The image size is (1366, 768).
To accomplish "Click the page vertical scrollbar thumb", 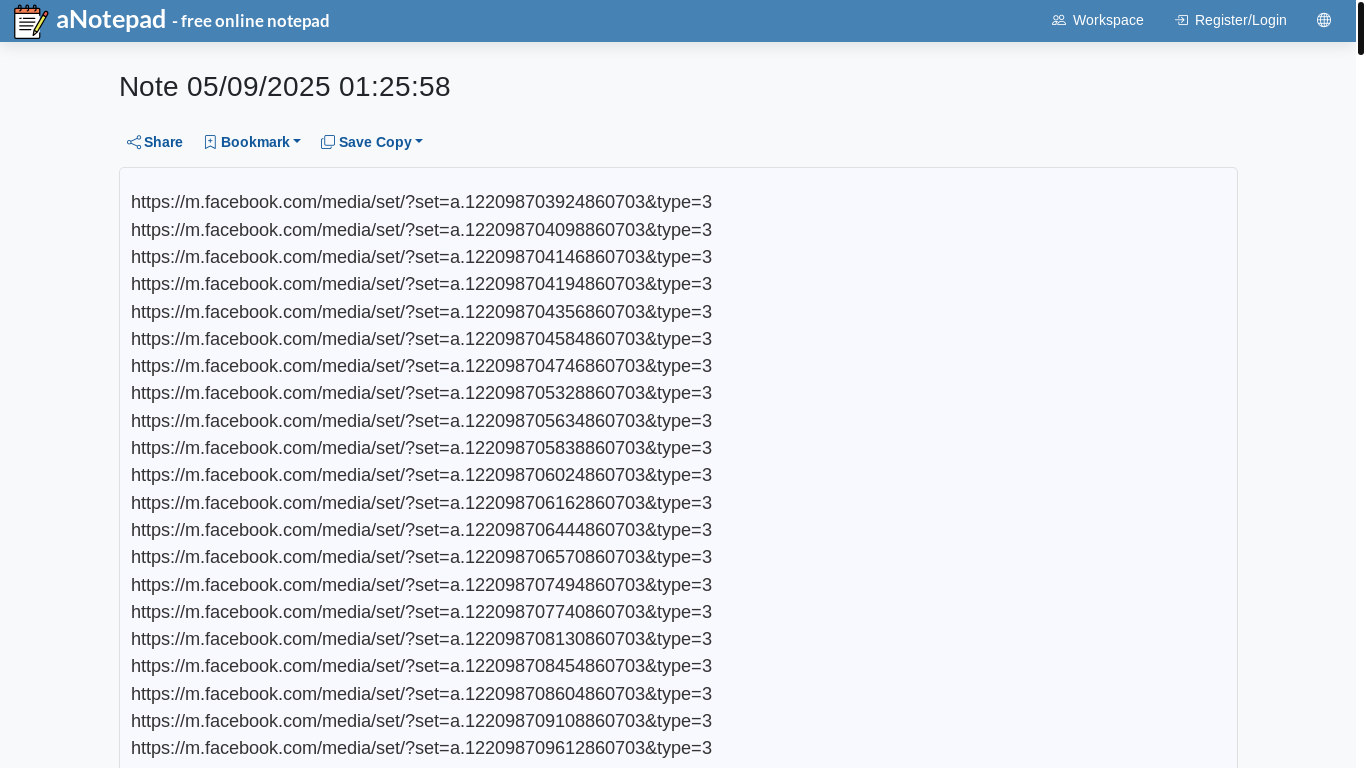I will point(1361,28).
